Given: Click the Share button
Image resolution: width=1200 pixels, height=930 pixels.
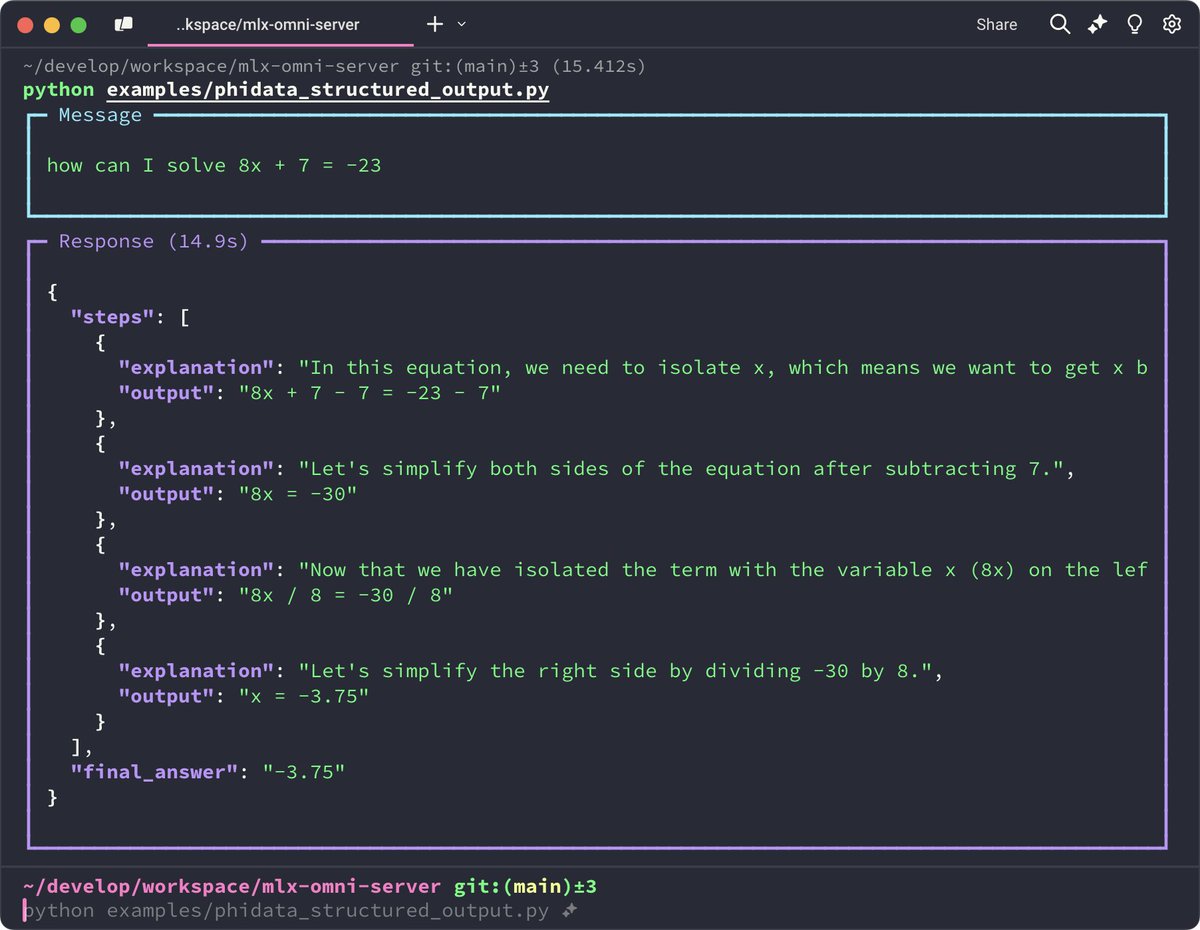Looking at the screenshot, I should pos(997,25).
